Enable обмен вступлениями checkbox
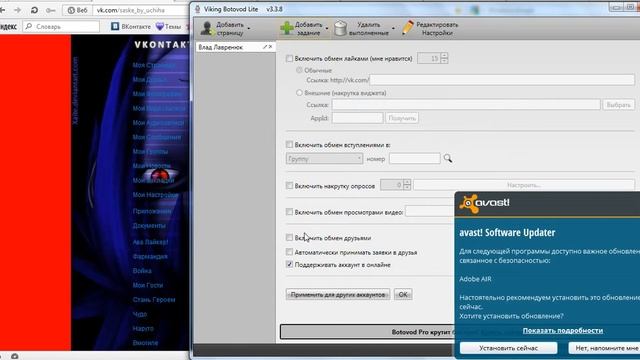 (x=289, y=144)
